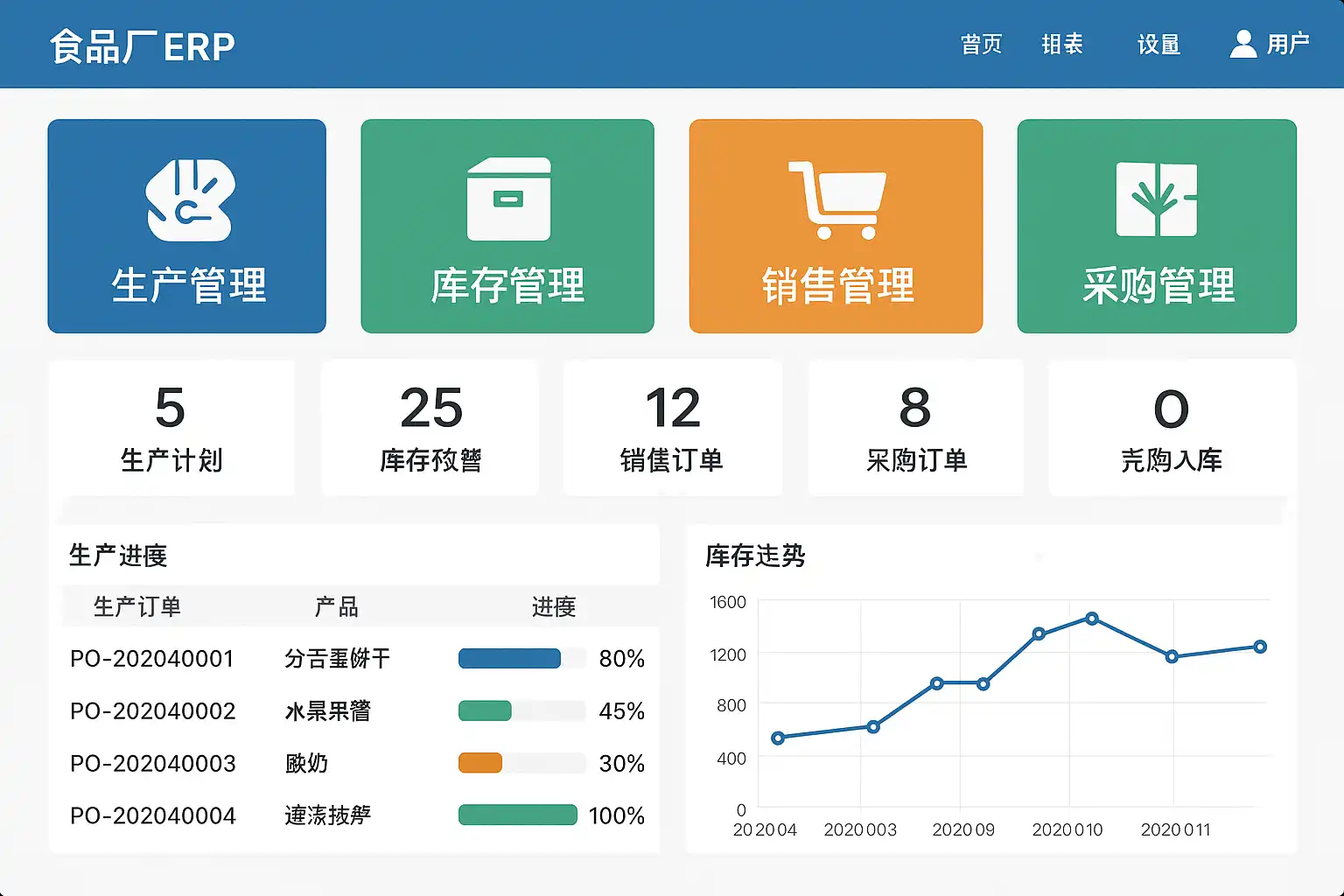Select order PO-202040004

tap(153, 815)
